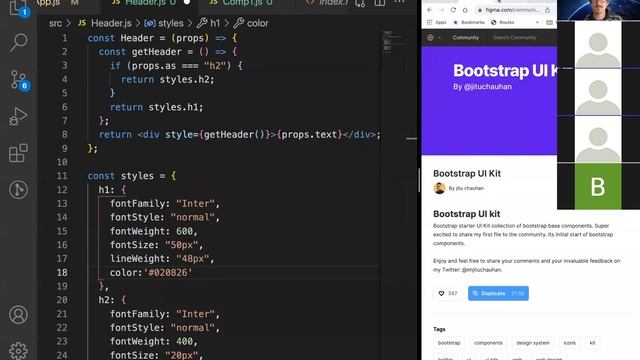This screenshot has height=360, width=640.
Task: Click the share icon in the address bar
Action: [x=547, y=10]
